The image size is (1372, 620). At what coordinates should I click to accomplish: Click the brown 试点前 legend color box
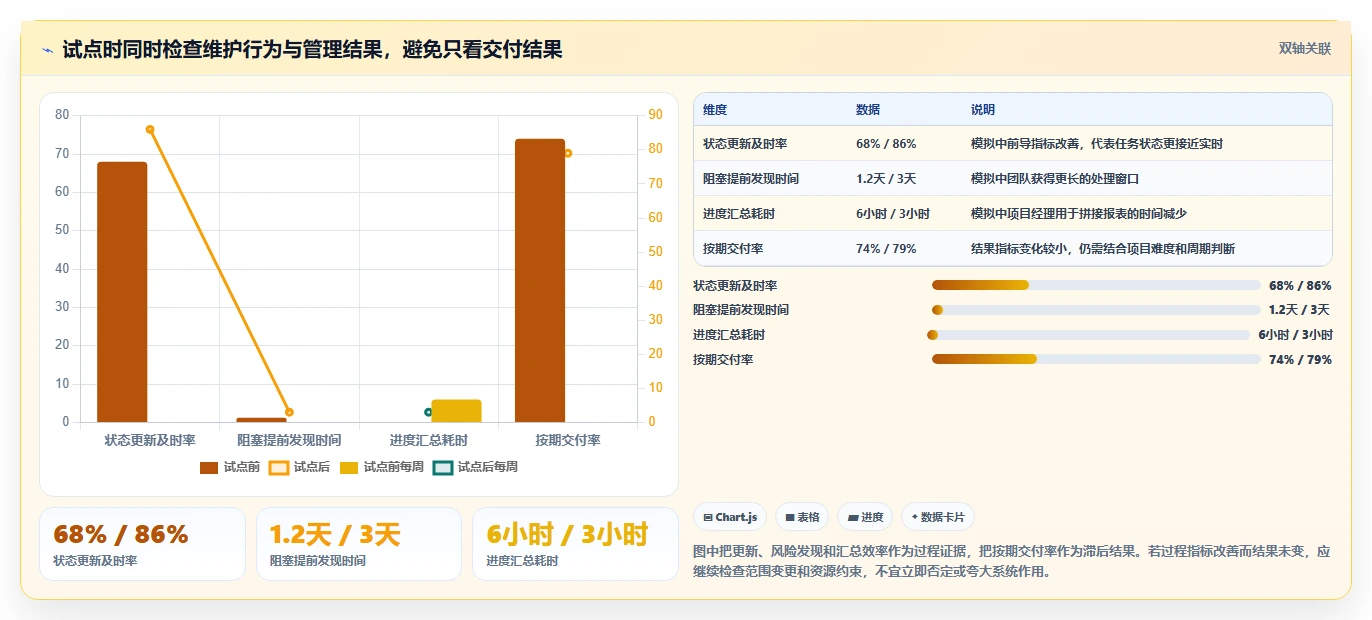(x=209, y=467)
